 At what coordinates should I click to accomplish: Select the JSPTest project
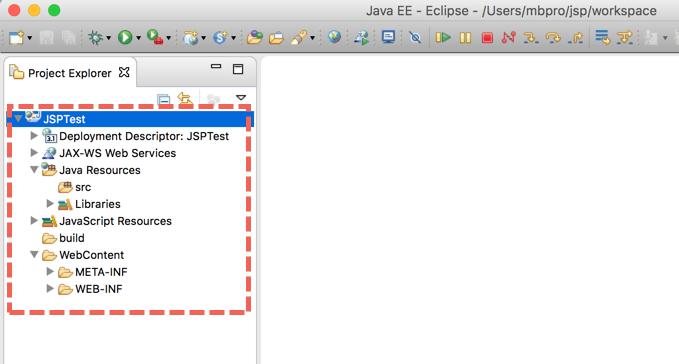pyautogui.click(x=64, y=119)
